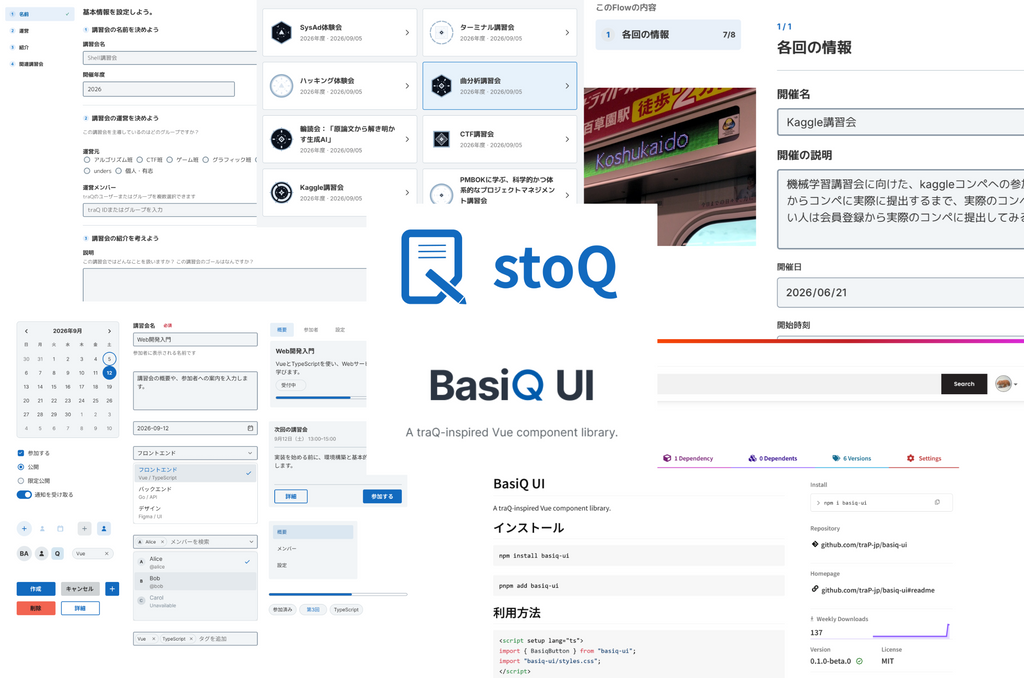Viewport: 1024px width, 678px height.
Task: Click the Homepage link icon
Action: [815, 589]
